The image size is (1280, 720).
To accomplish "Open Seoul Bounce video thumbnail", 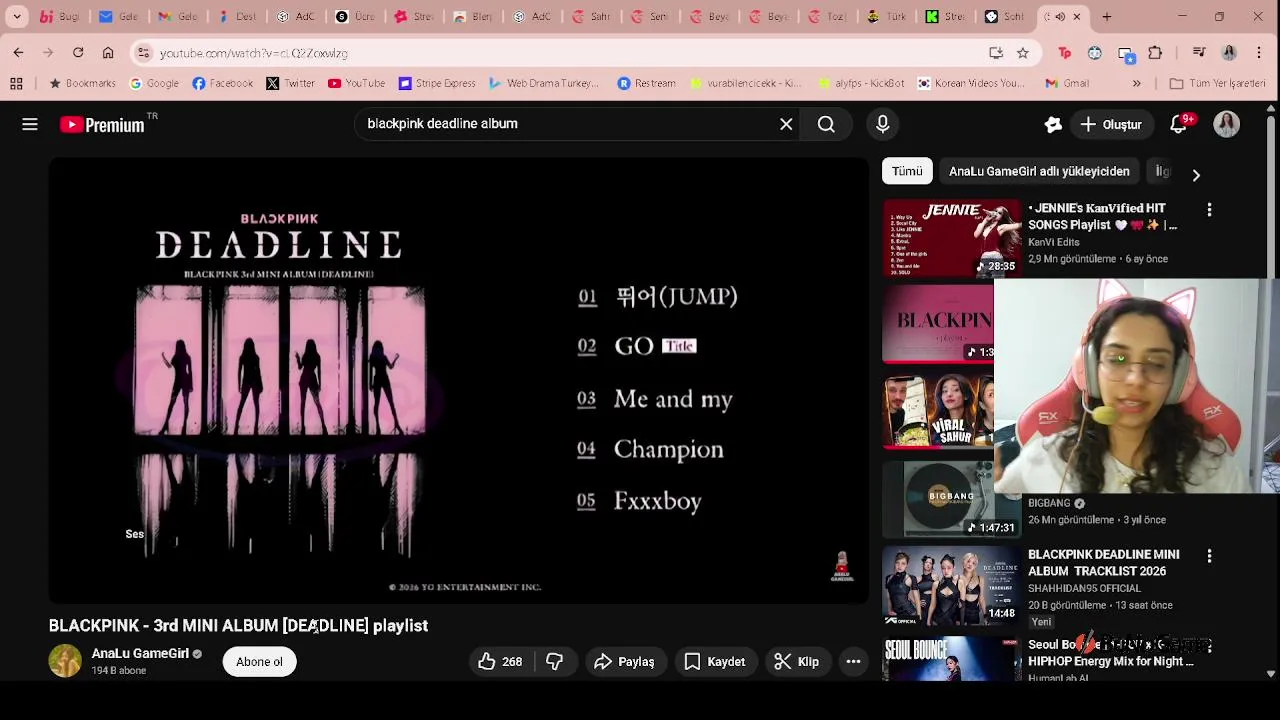I will [952, 658].
